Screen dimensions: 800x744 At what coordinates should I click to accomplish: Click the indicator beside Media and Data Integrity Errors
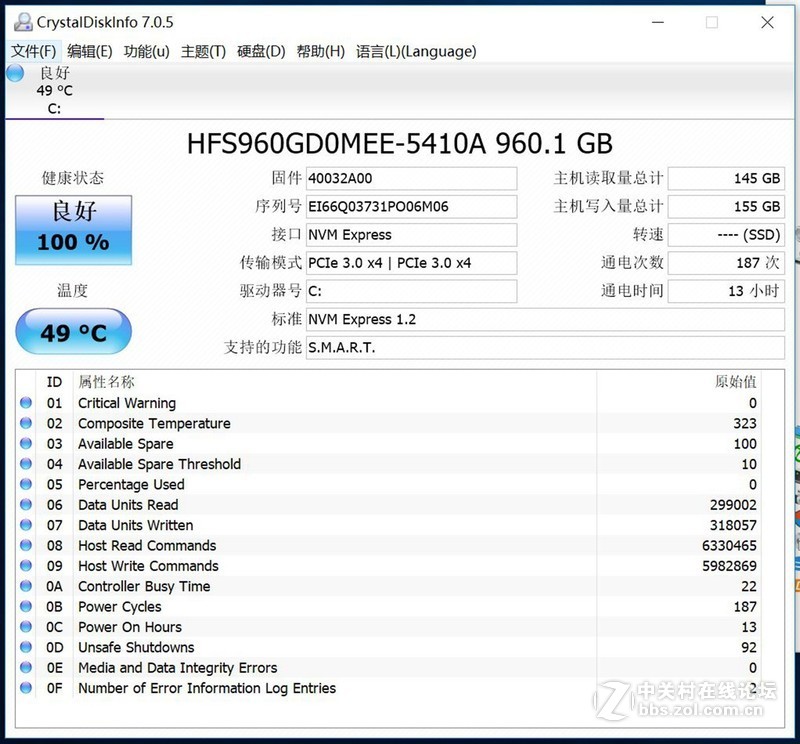pos(25,667)
